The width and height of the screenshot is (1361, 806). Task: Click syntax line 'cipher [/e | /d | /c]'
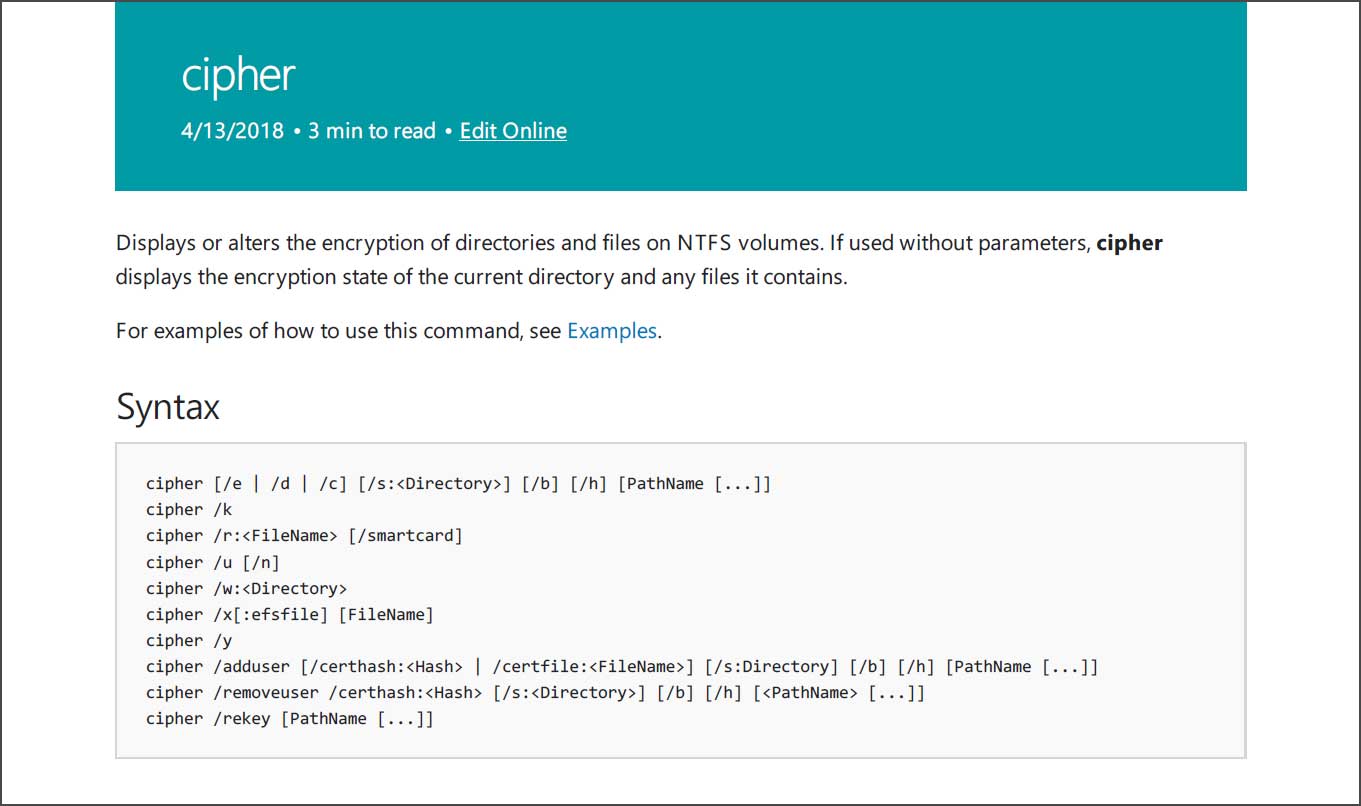pos(459,484)
